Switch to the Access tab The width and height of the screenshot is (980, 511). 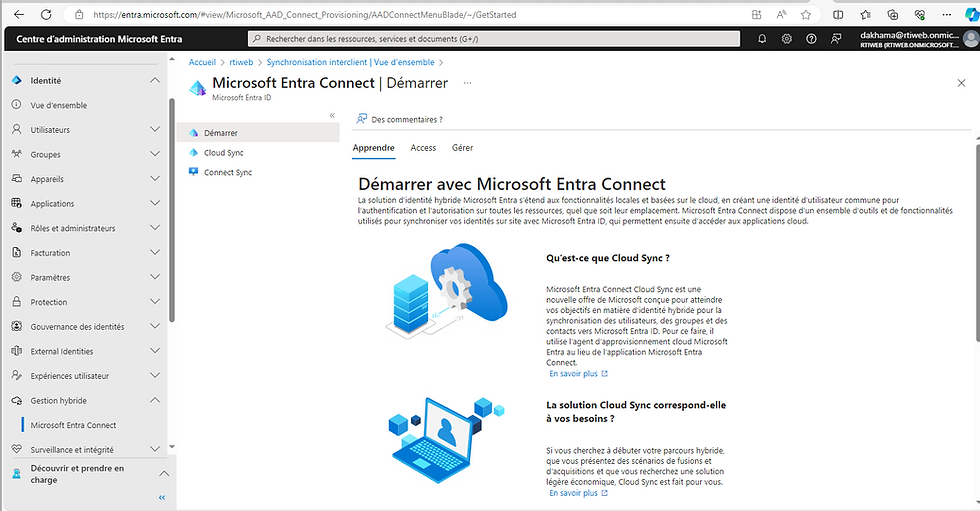[423, 148]
